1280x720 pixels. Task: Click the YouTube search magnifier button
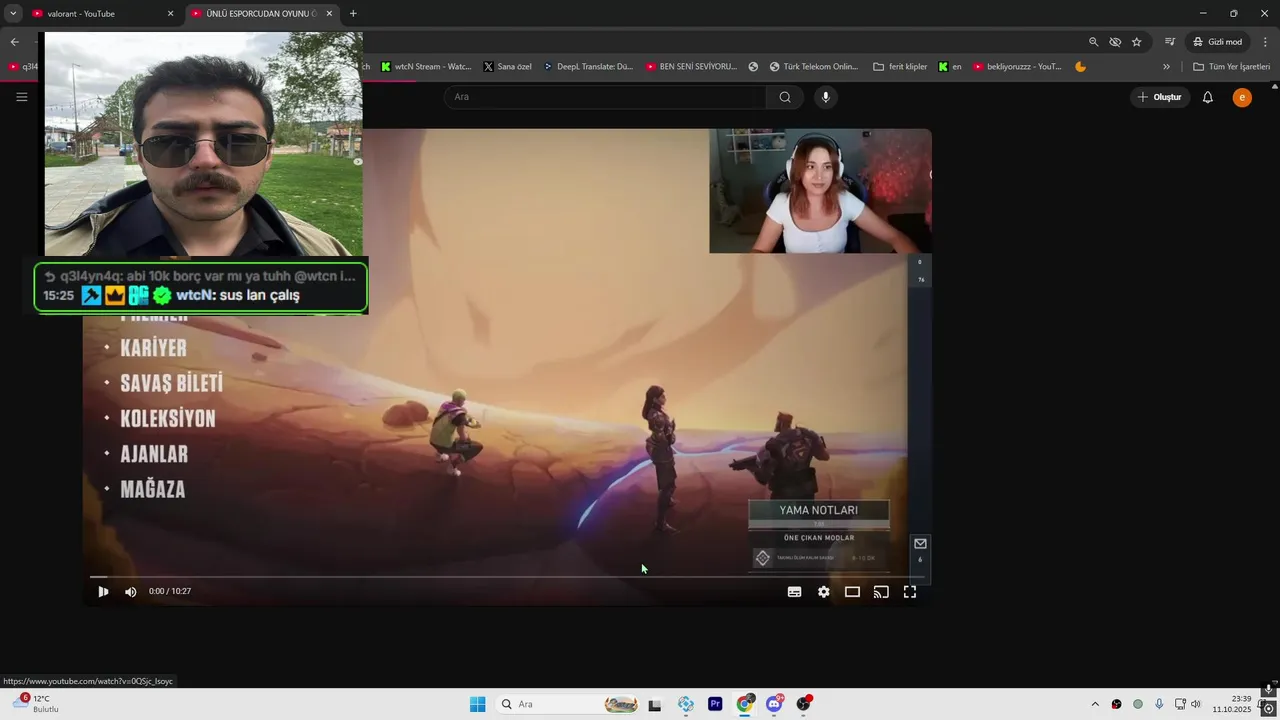click(x=785, y=97)
